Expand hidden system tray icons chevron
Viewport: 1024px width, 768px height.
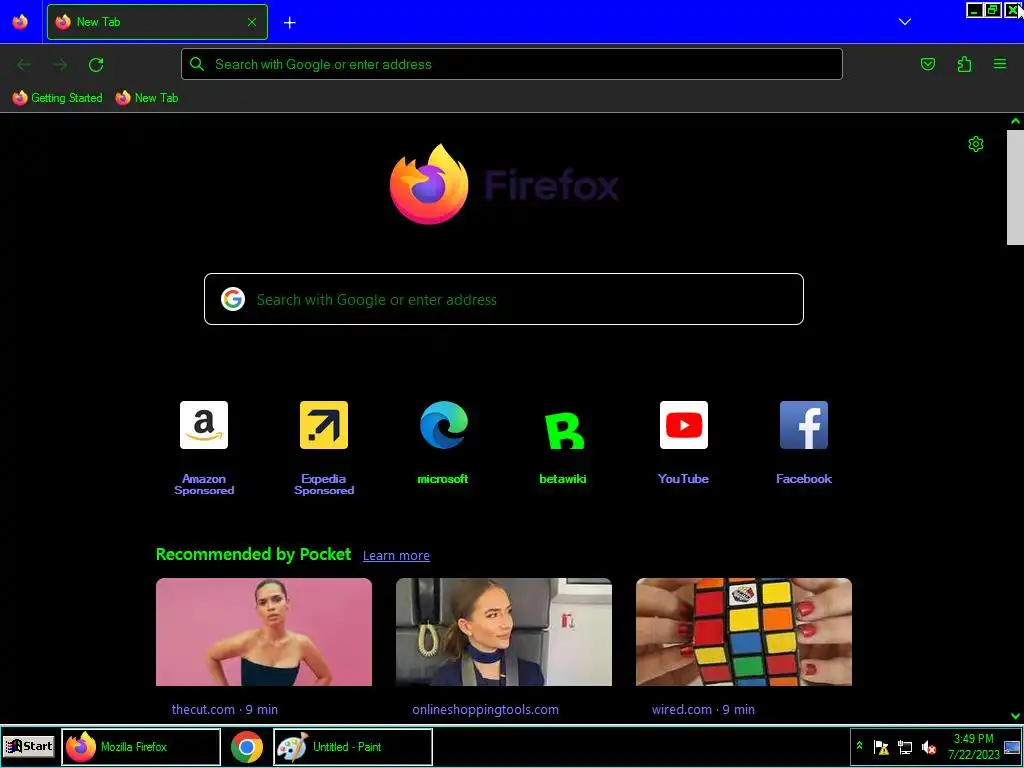859,746
